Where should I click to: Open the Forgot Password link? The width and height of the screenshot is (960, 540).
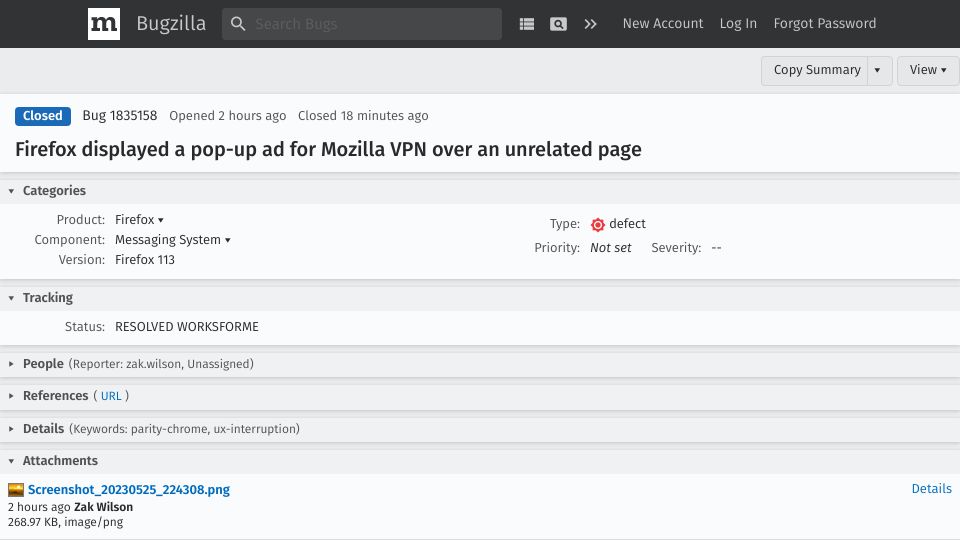click(825, 23)
